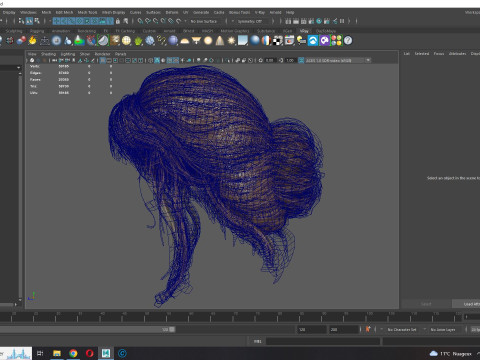The width and height of the screenshot is (480, 360).
Task: Open the purple Chaos Cosmos shelf icon
Action: [x=324, y=41]
